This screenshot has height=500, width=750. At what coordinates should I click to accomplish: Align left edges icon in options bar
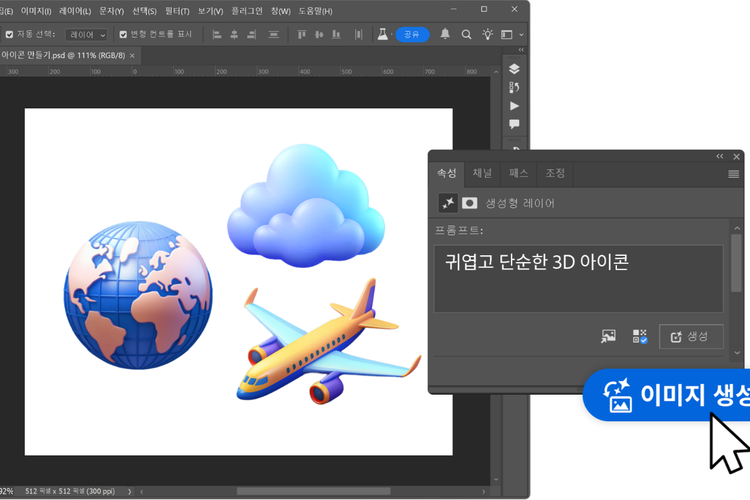[x=217, y=34]
